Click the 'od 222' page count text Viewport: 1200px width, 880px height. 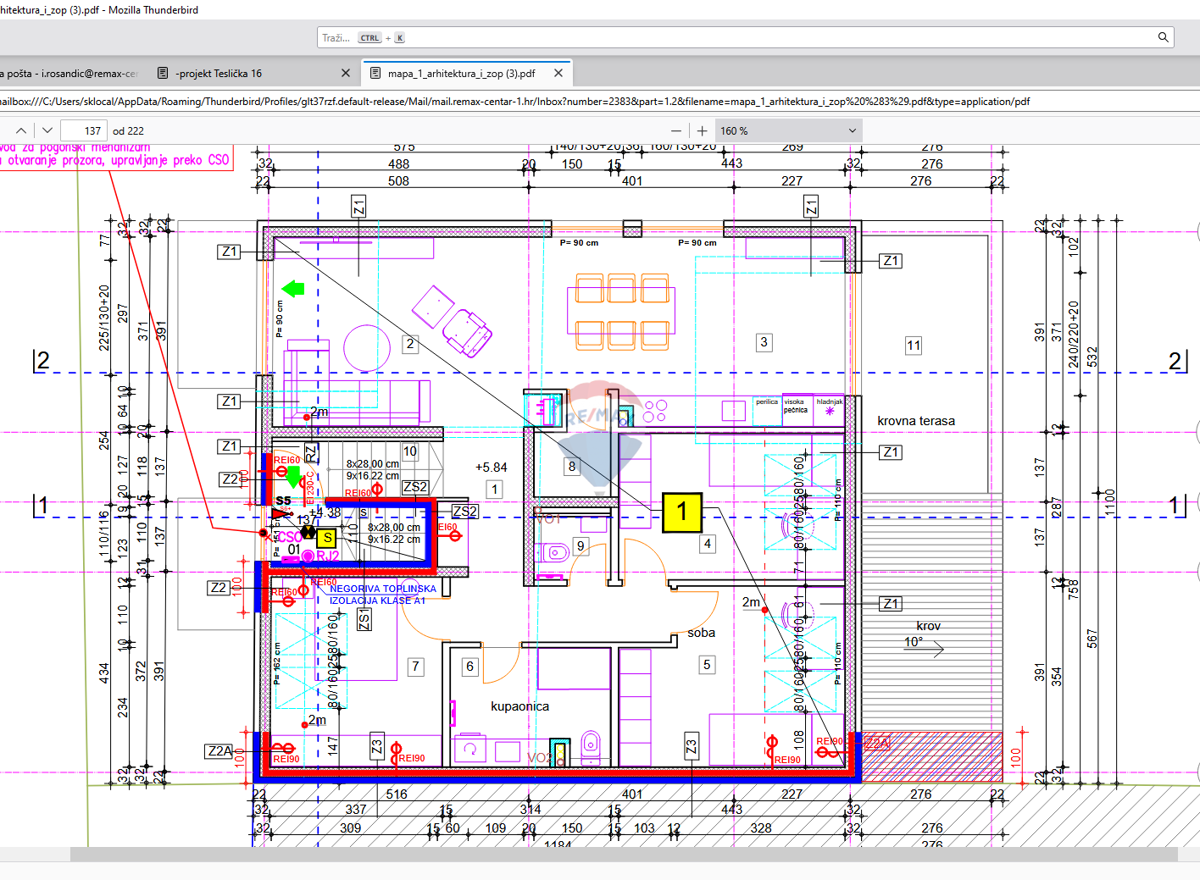tap(128, 131)
